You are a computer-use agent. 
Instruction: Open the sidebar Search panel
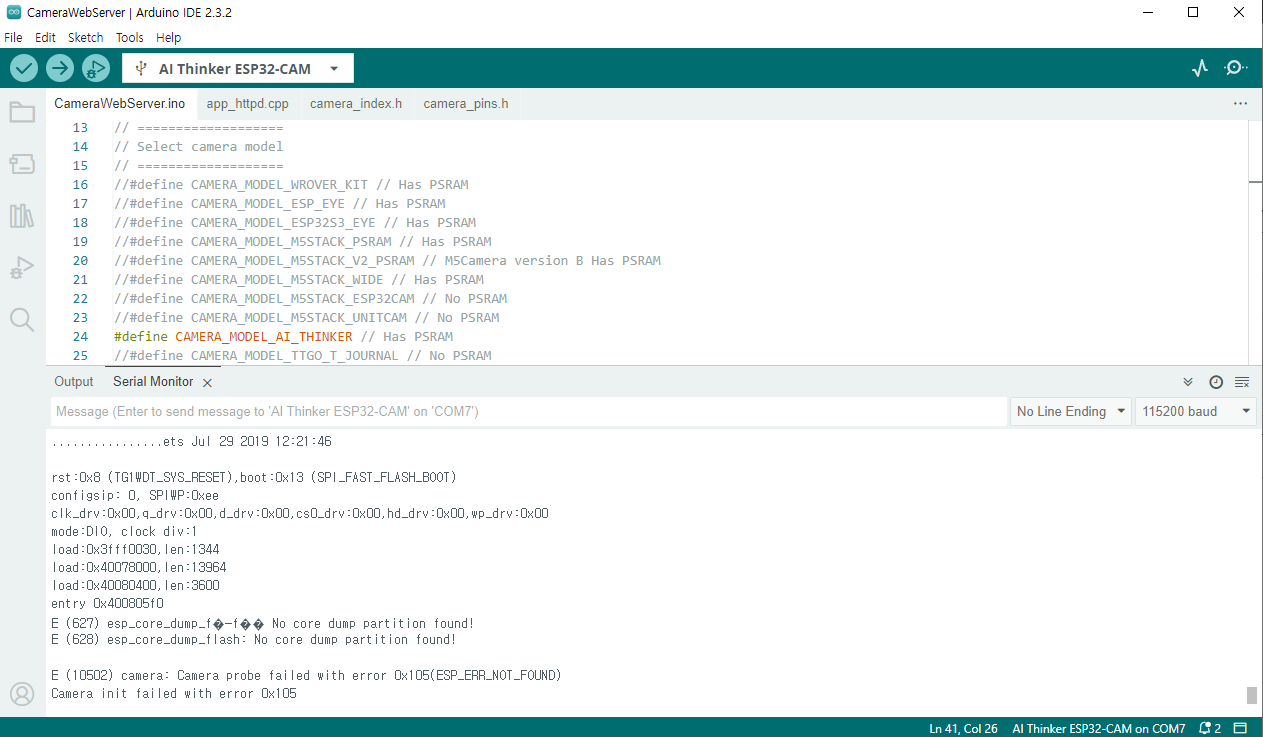[x=22, y=320]
